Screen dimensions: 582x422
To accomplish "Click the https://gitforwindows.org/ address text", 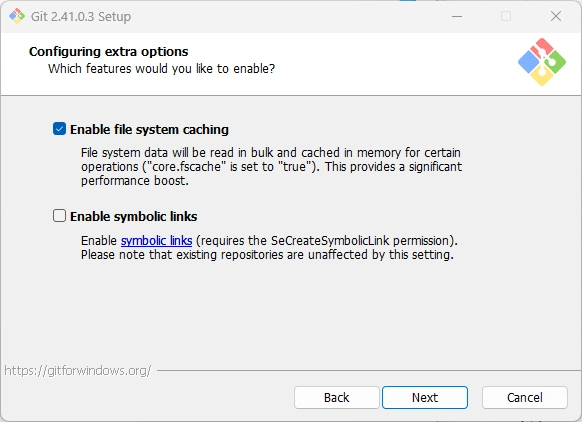I will [x=78, y=370].
